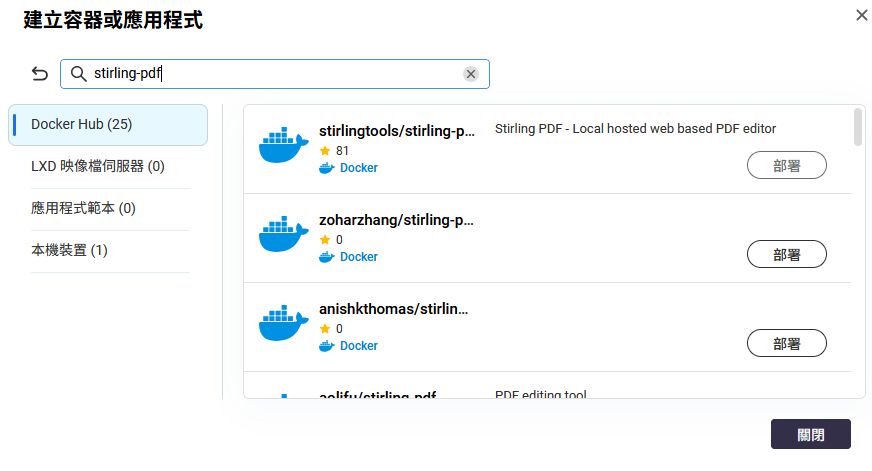Deploy the stirlingtools/stirling-pdf image
Viewport: 872px width, 471px height.
[786, 165]
